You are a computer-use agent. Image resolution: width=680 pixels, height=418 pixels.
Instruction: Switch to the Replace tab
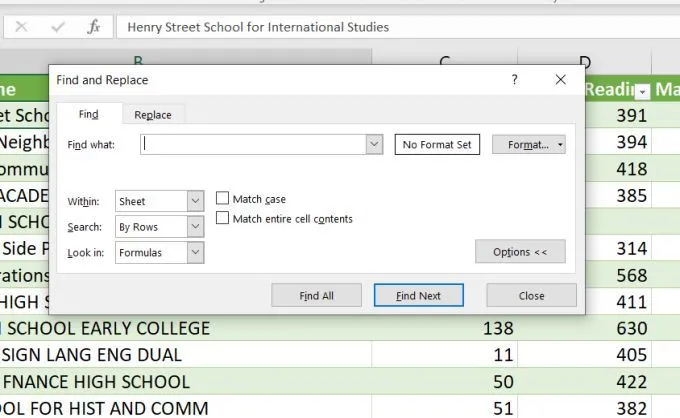coord(153,115)
